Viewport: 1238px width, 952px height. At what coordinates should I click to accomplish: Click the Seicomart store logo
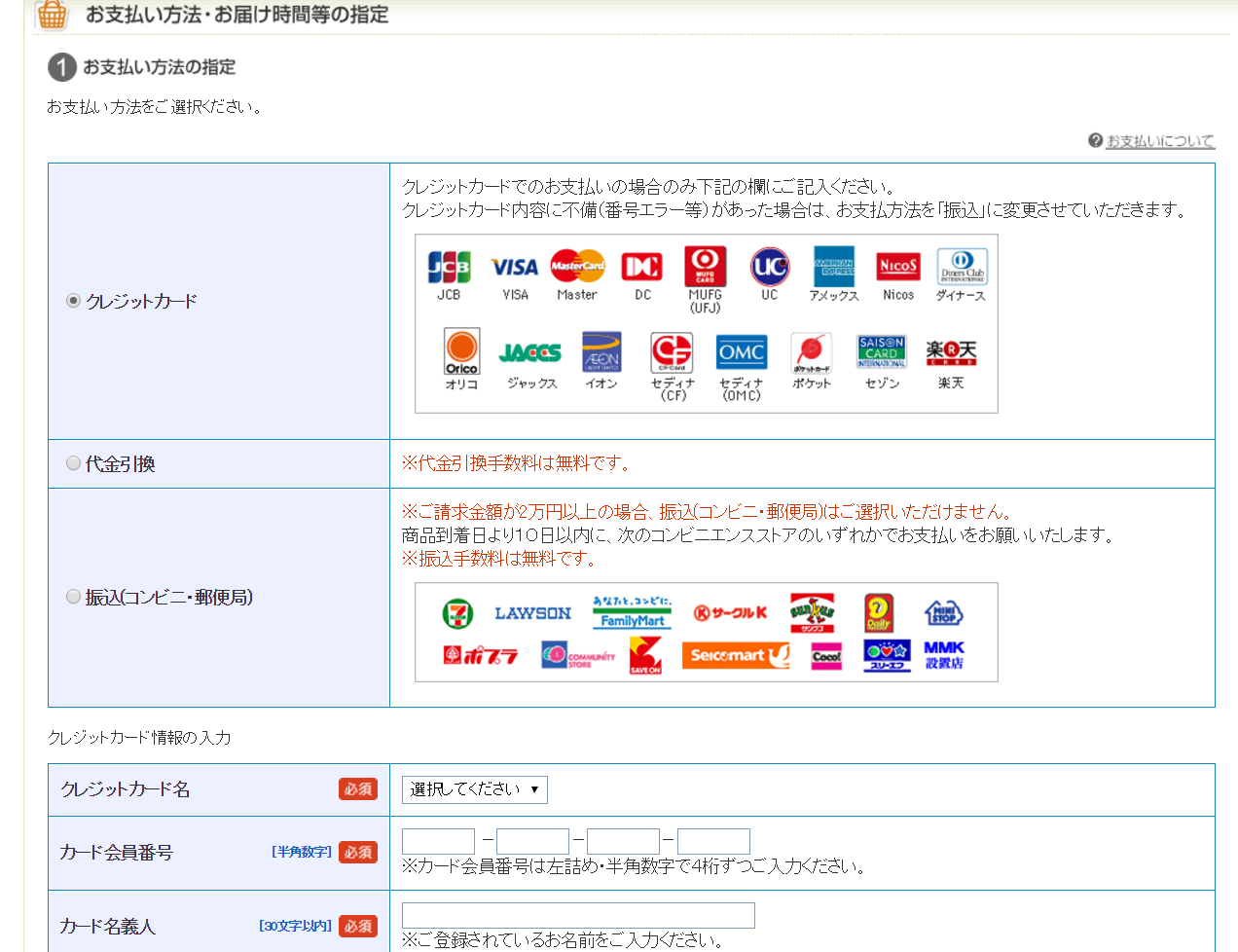click(x=736, y=656)
